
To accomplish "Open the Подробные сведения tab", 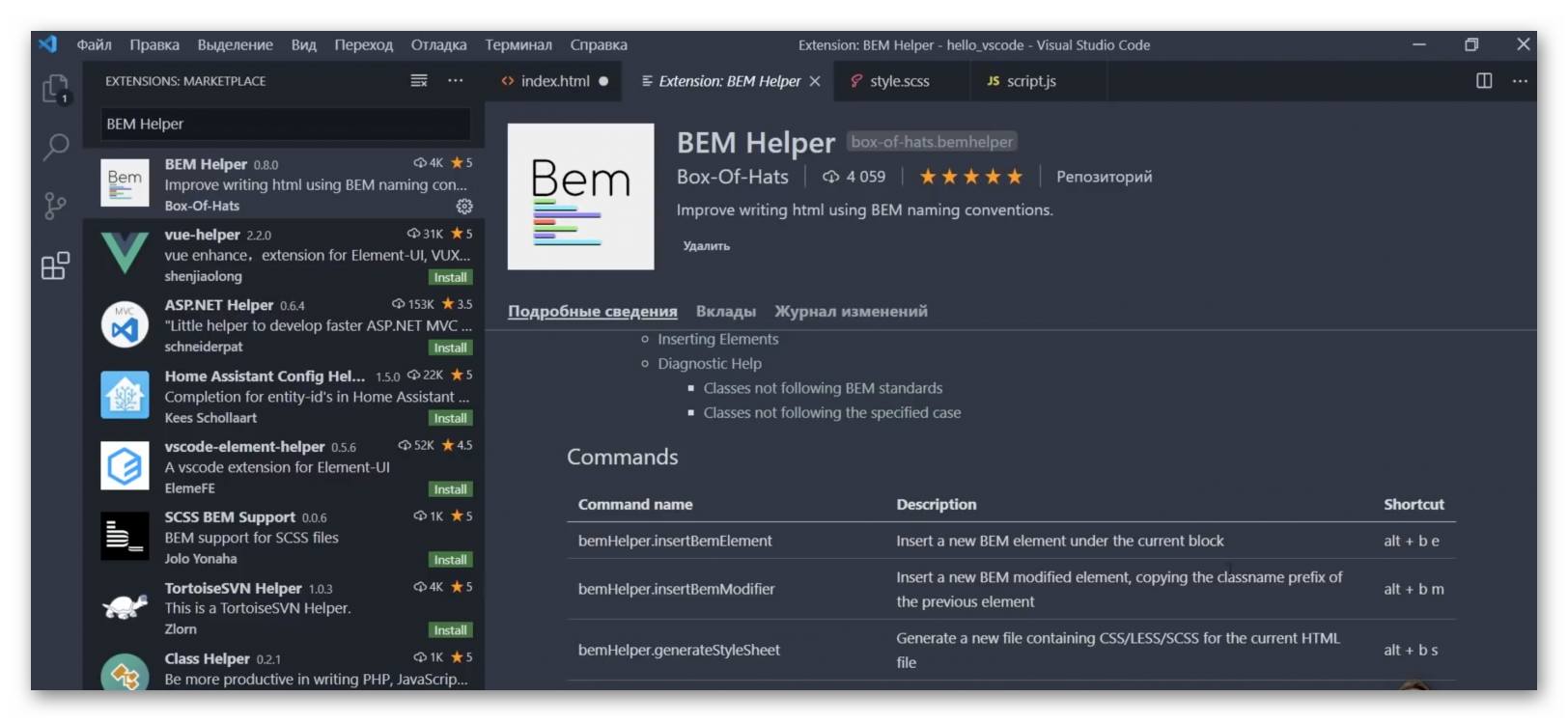I will [593, 311].
